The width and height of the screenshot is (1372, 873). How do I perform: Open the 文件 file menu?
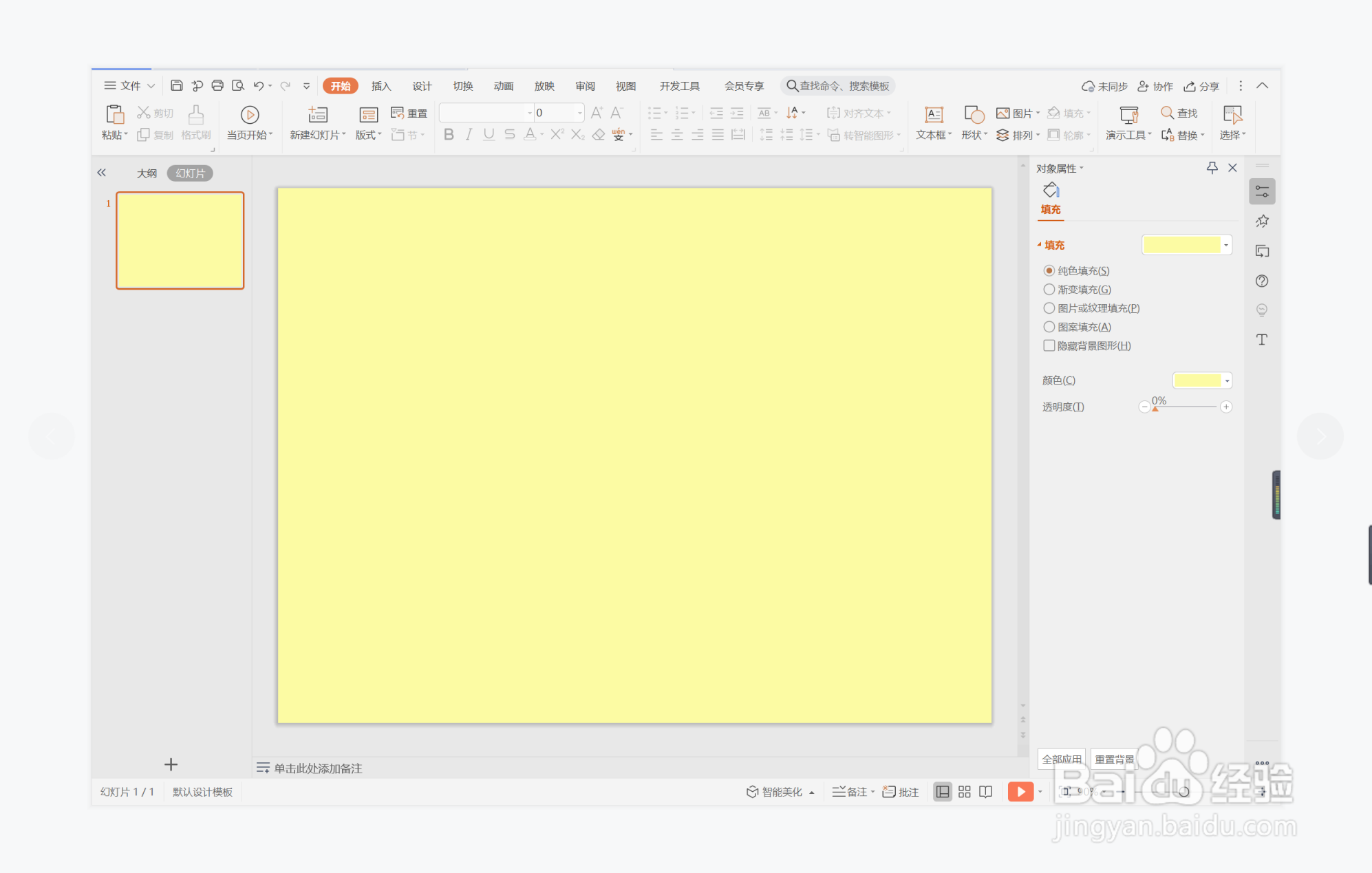tap(129, 85)
